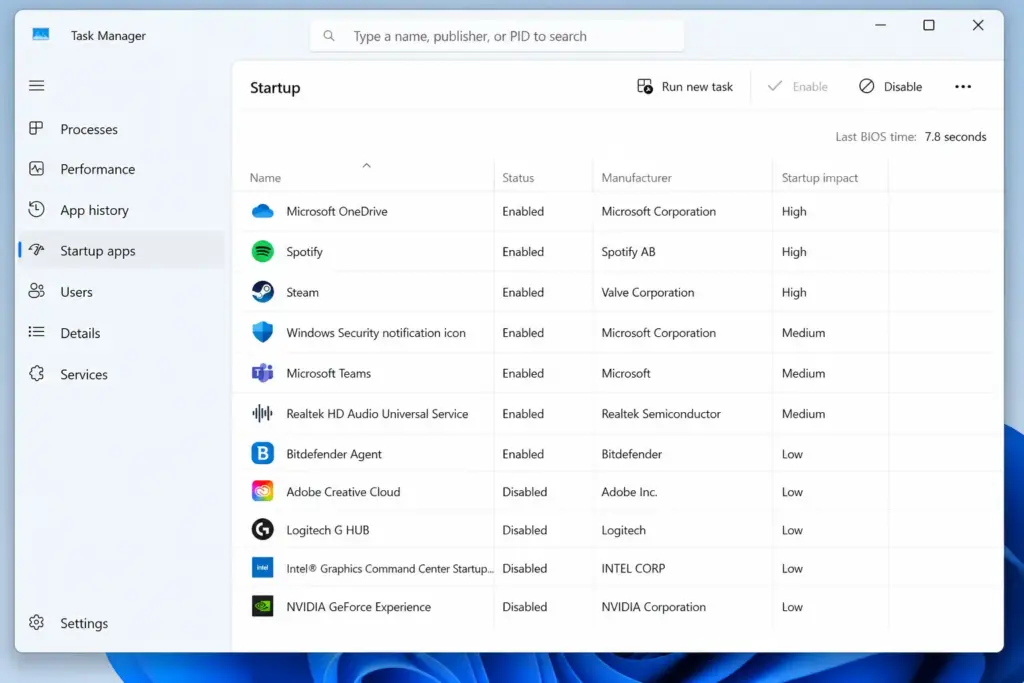Select the Adobe Creative Cloud row name
Viewport: 1024px width, 683px height.
pos(344,492)
